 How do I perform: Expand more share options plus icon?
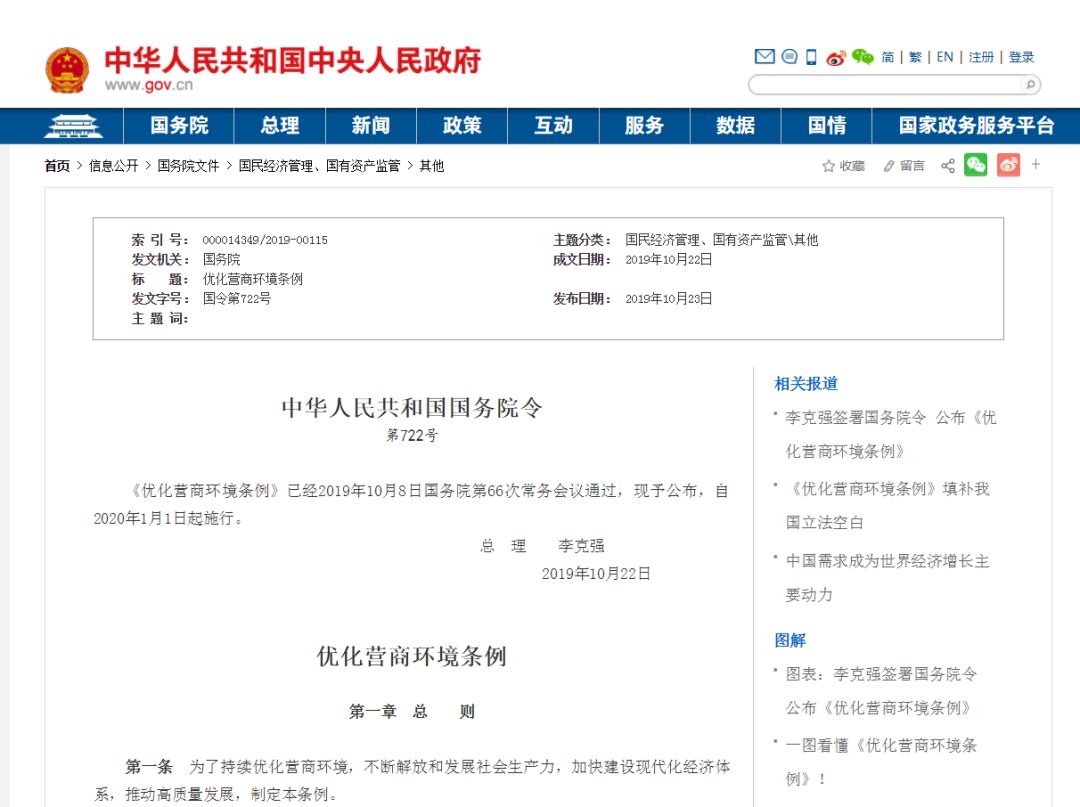point(1036,164)
